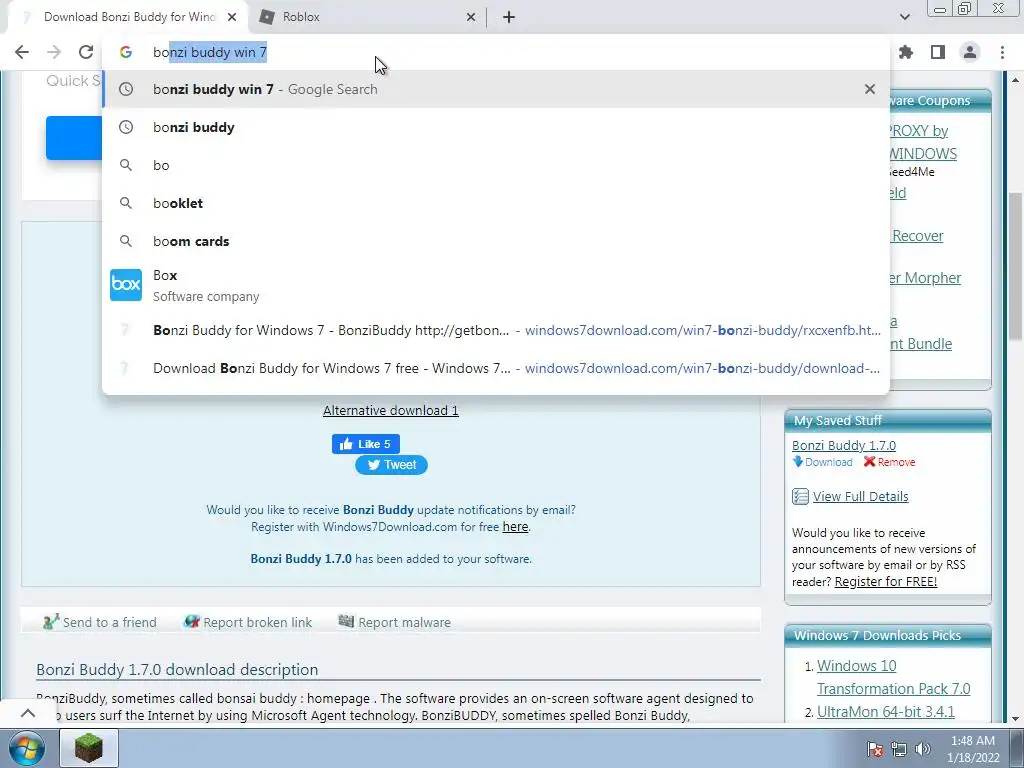The height and width of the screenshot is (768, 1024).
Task: Pick the 'bo' search suggestion
Action: (496, 165)
